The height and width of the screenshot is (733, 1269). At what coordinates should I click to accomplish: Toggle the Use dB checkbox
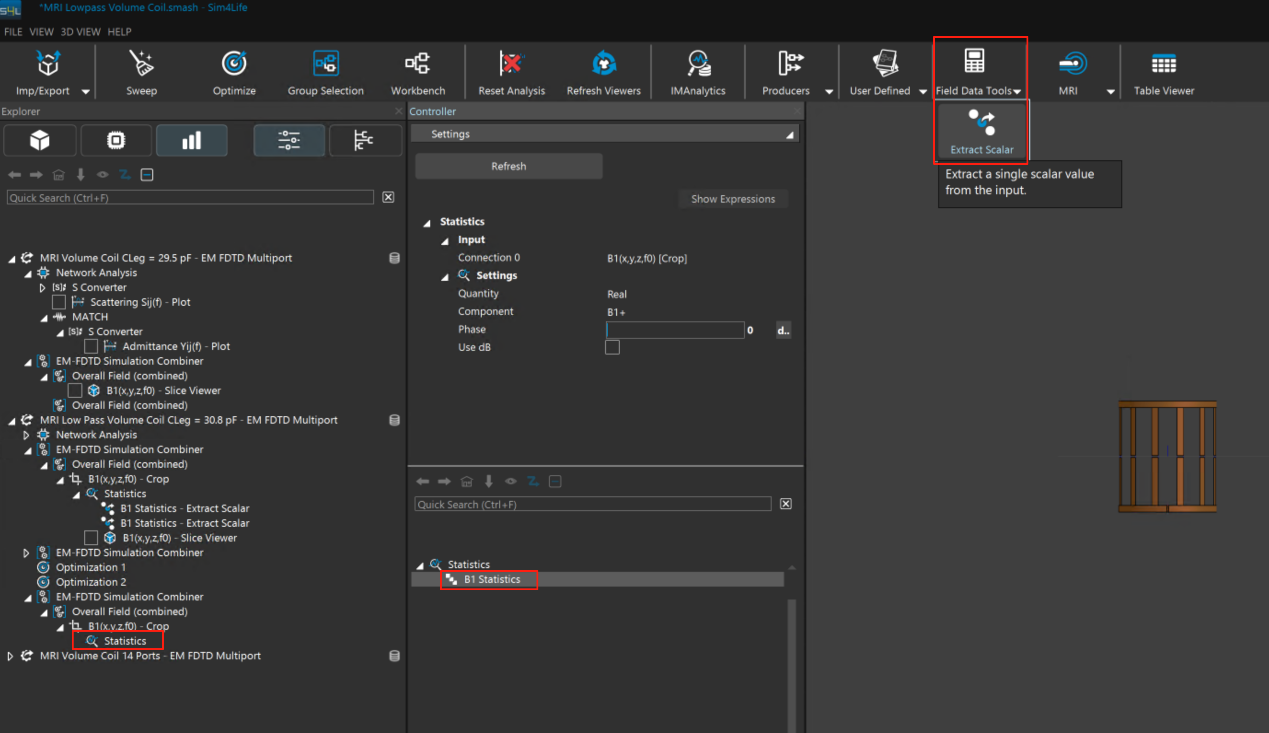[612, 347]
